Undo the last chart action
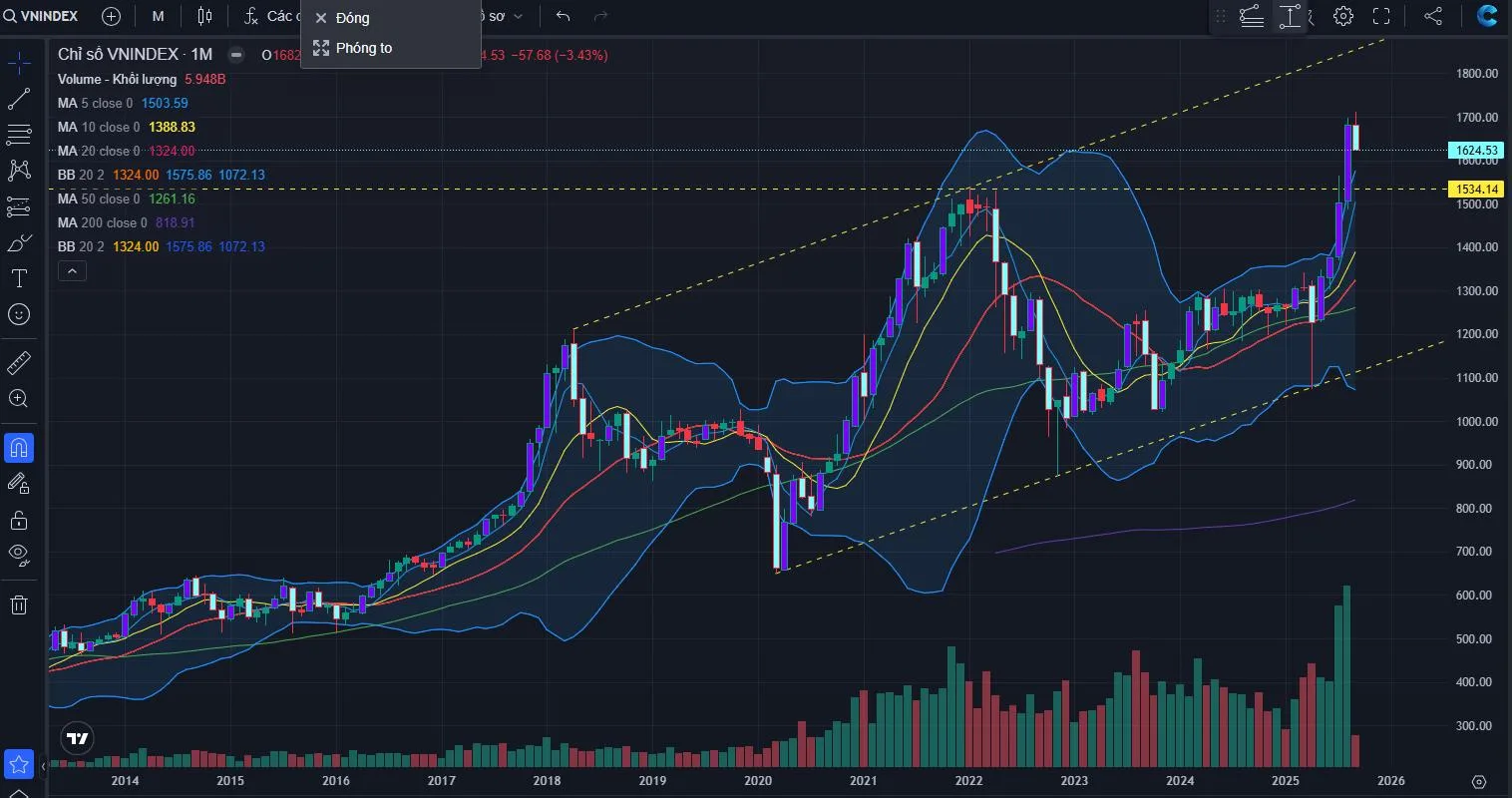The height and width of the screenshot is (798, 1512). pos(564,16)
